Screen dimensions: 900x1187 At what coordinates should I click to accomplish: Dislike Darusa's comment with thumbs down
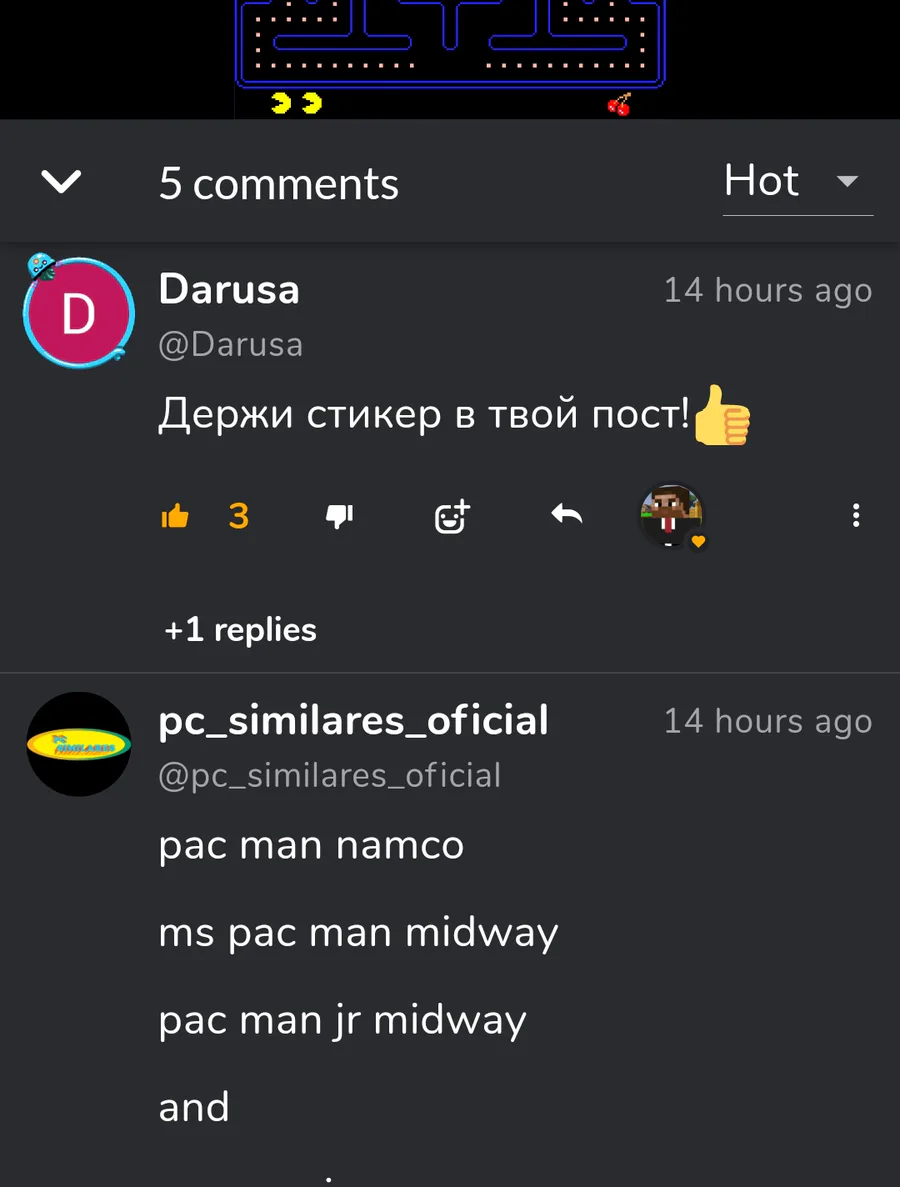pyautogui.click(x=339, y=516)
